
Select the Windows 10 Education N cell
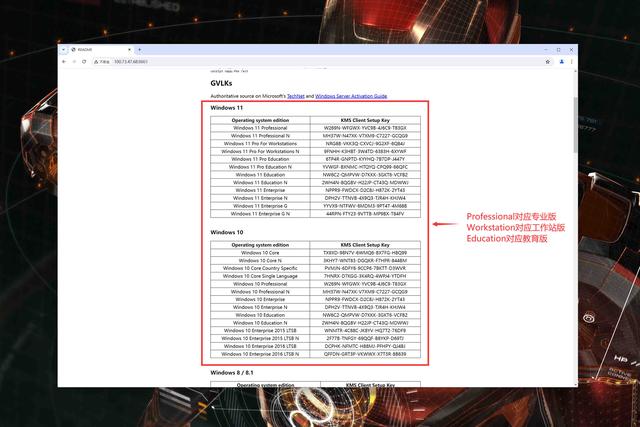pos(260,322)
